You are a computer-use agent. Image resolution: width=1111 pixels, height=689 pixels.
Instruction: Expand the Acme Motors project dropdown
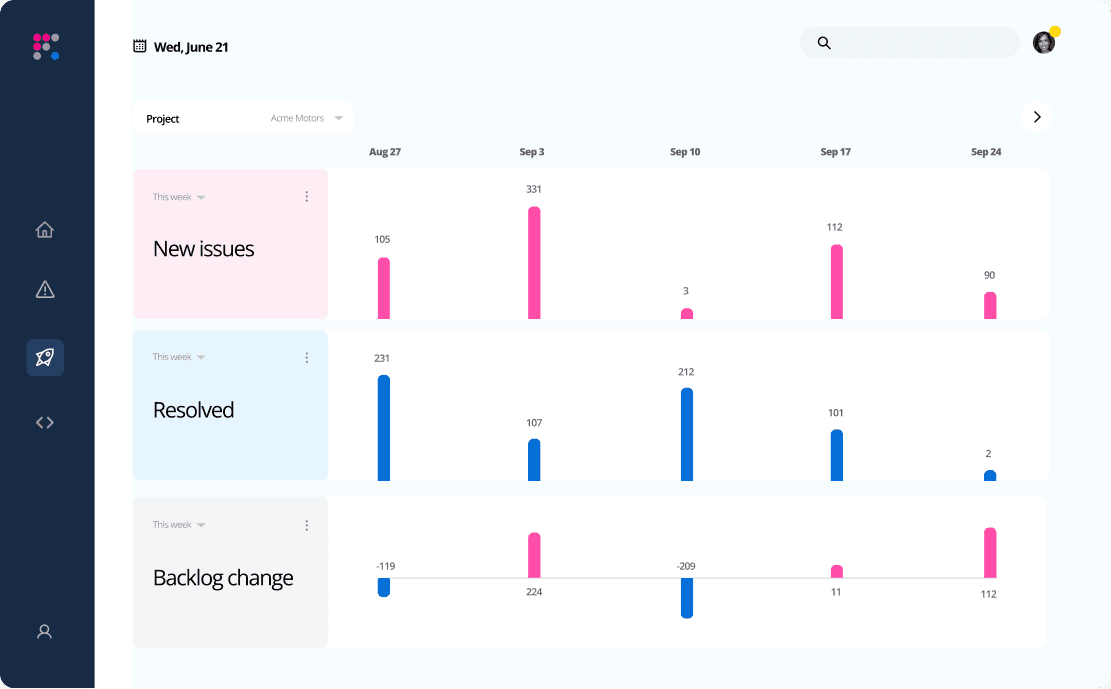pos(307,119)
